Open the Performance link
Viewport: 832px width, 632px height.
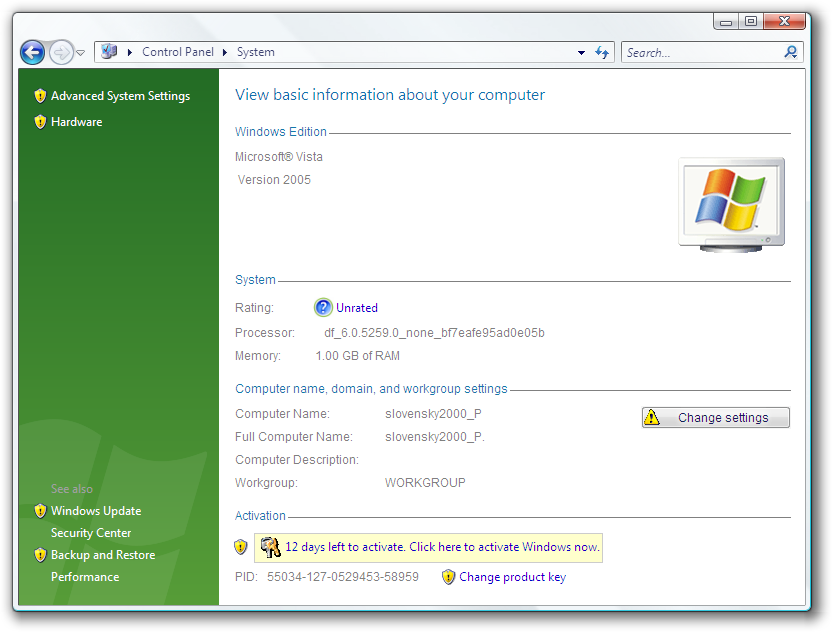point(85,577)
